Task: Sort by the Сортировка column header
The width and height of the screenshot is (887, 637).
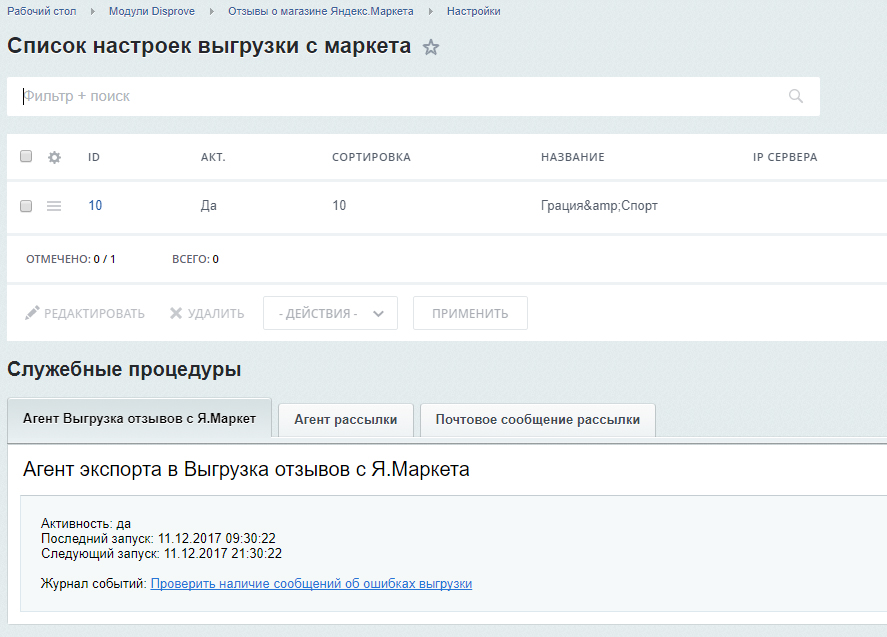Action: 371,157
